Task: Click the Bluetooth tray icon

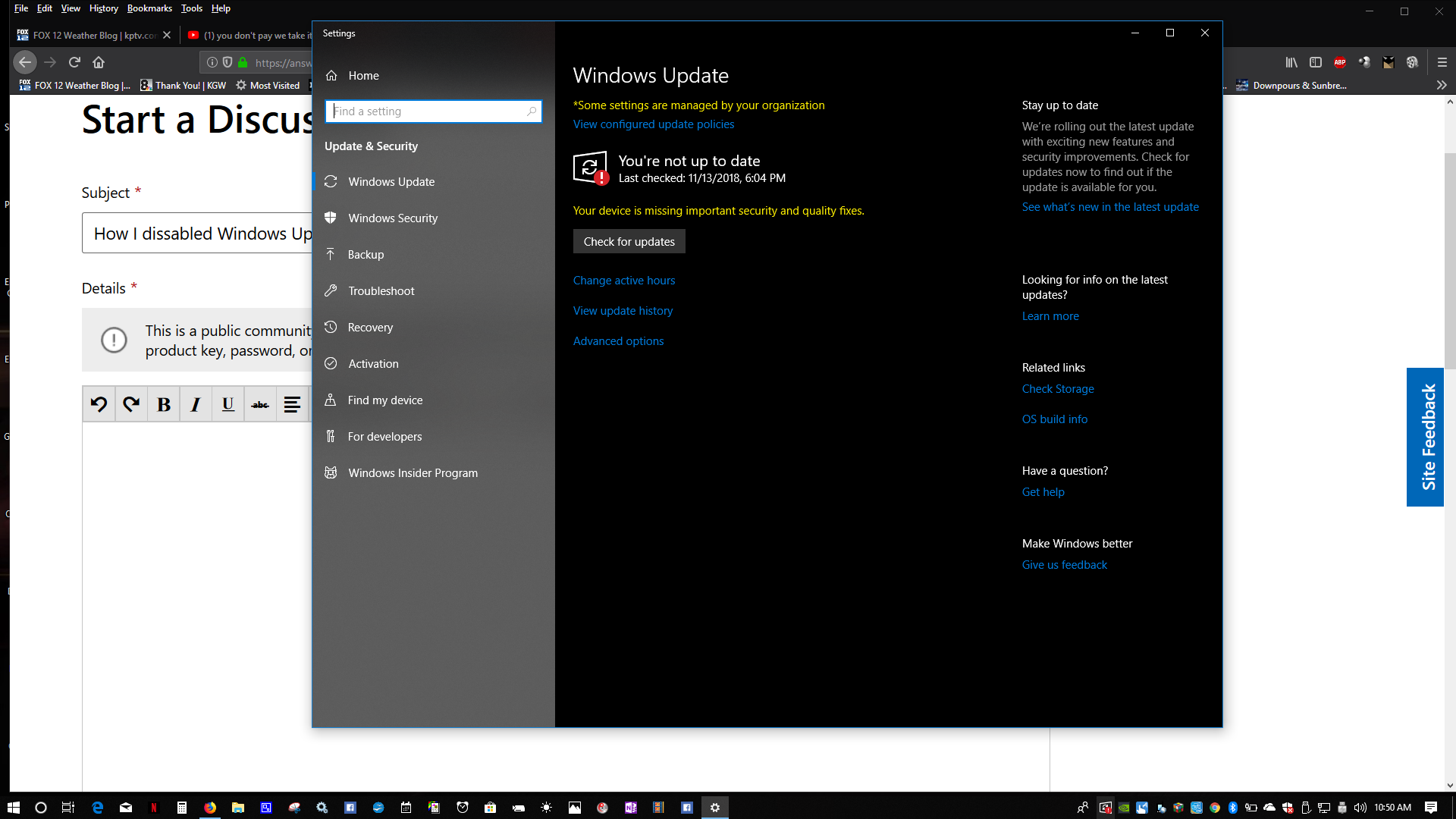Action: pyautogui.click(x=1233, y=808)
